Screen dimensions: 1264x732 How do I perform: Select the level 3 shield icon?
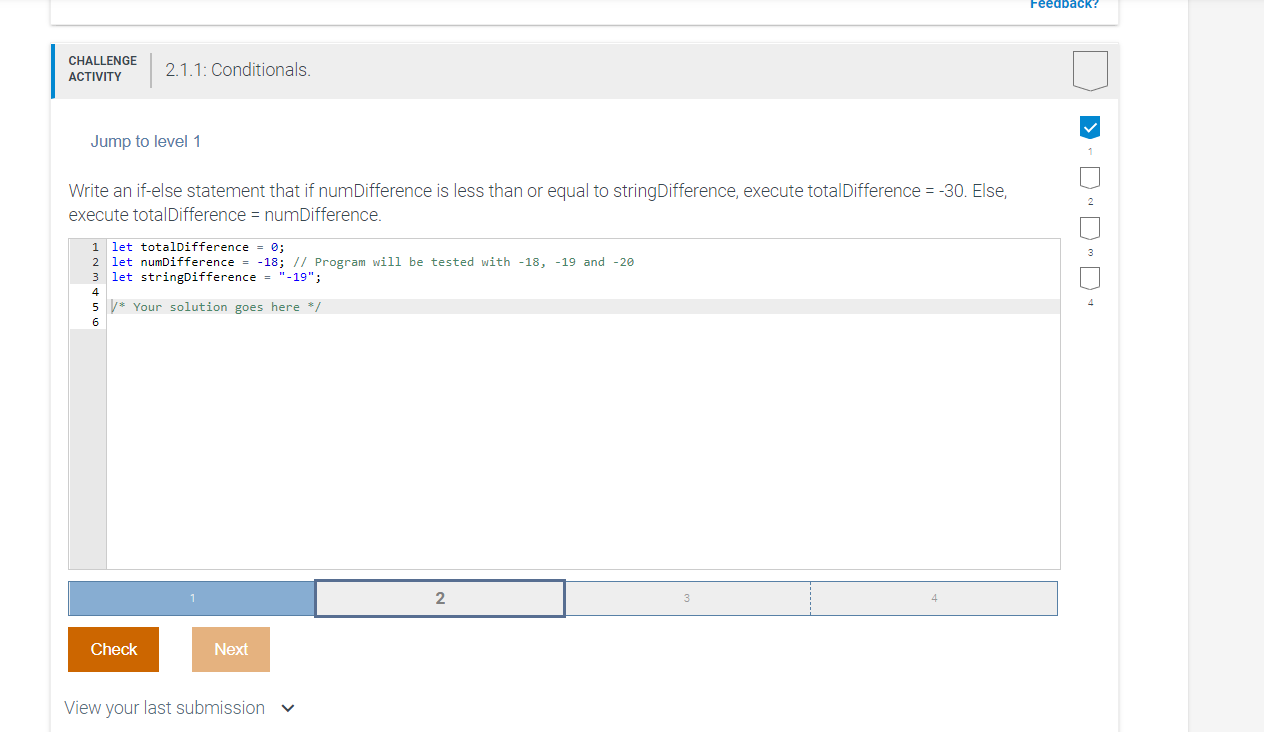(x=1089, y=227)
